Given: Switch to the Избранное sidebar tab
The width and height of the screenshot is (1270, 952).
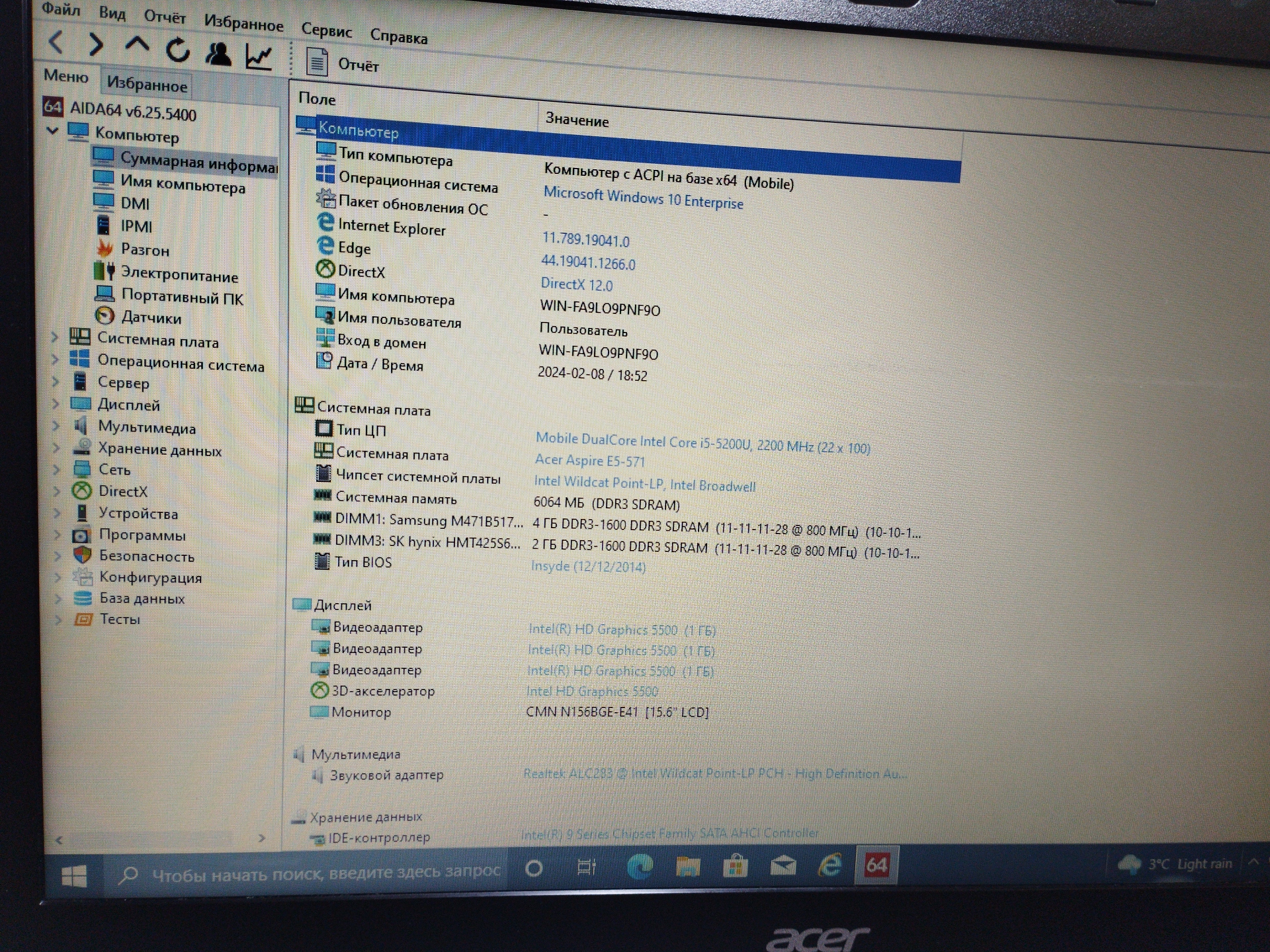Looking at the screenshot, I should click(147, 84).
